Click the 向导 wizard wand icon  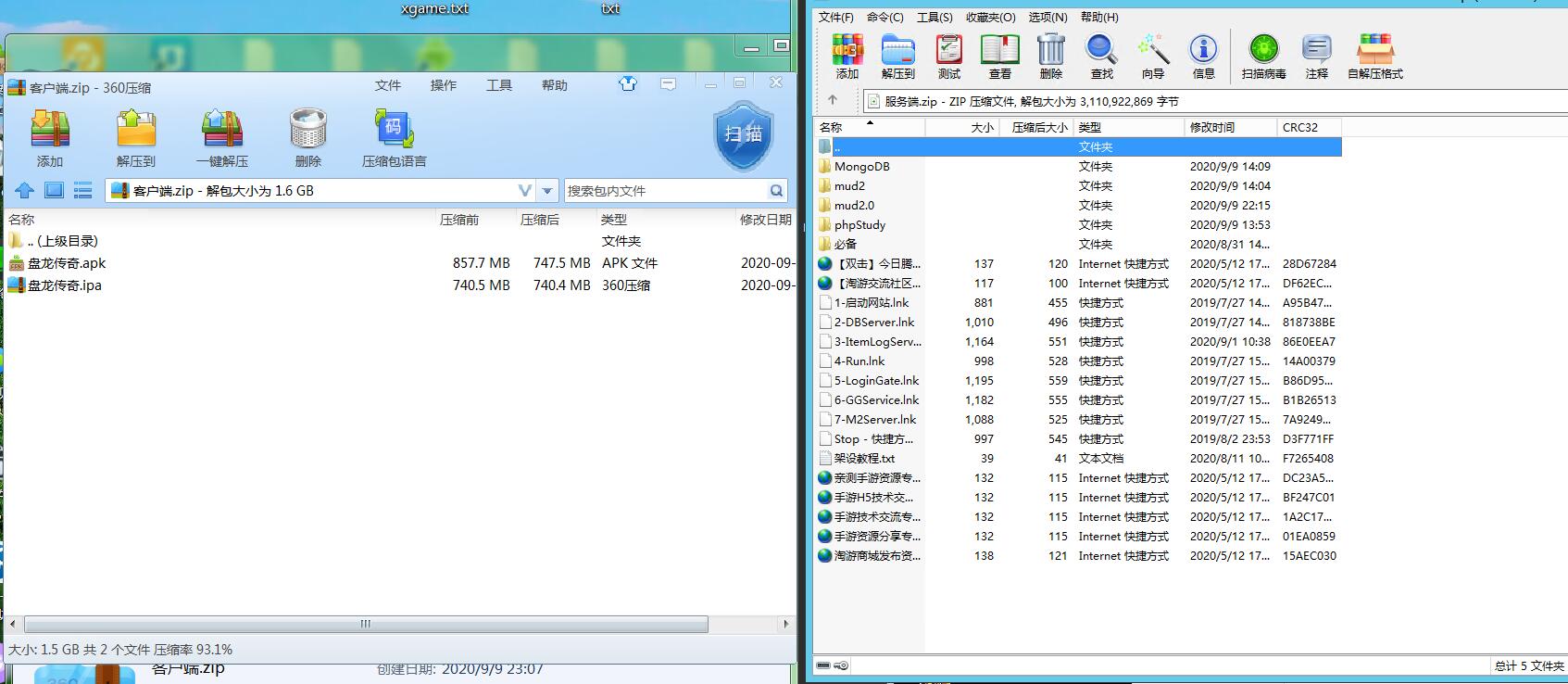click(x=1153, y=50)
